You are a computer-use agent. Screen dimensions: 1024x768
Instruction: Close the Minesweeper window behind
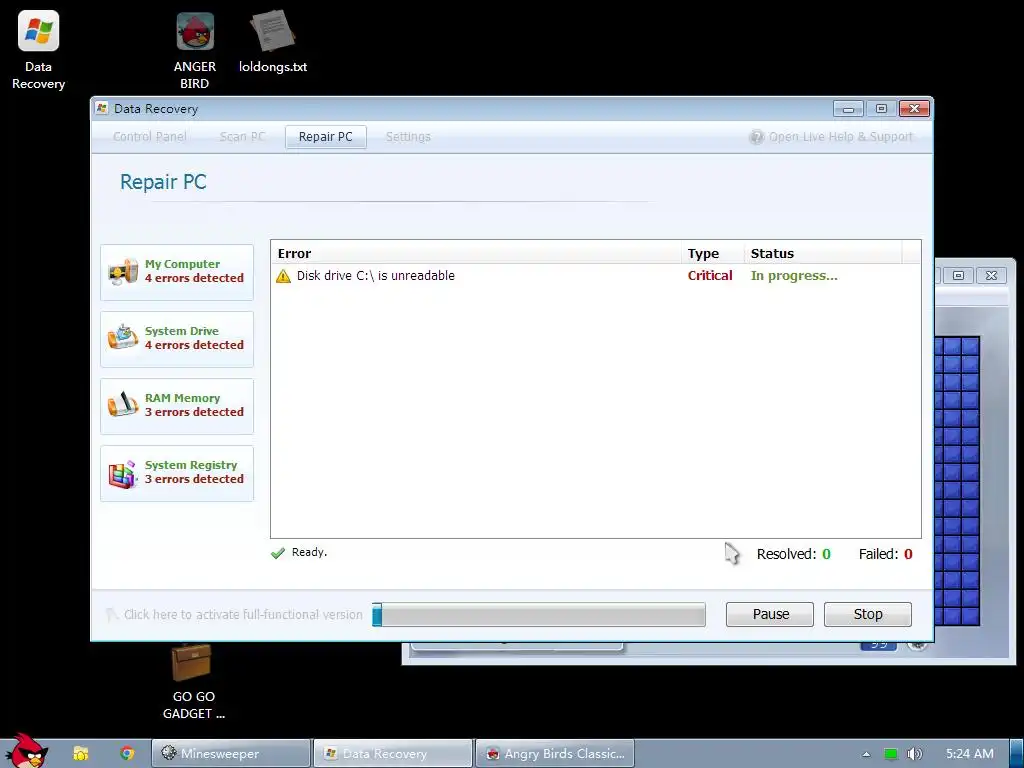click(x=991, y=276)
